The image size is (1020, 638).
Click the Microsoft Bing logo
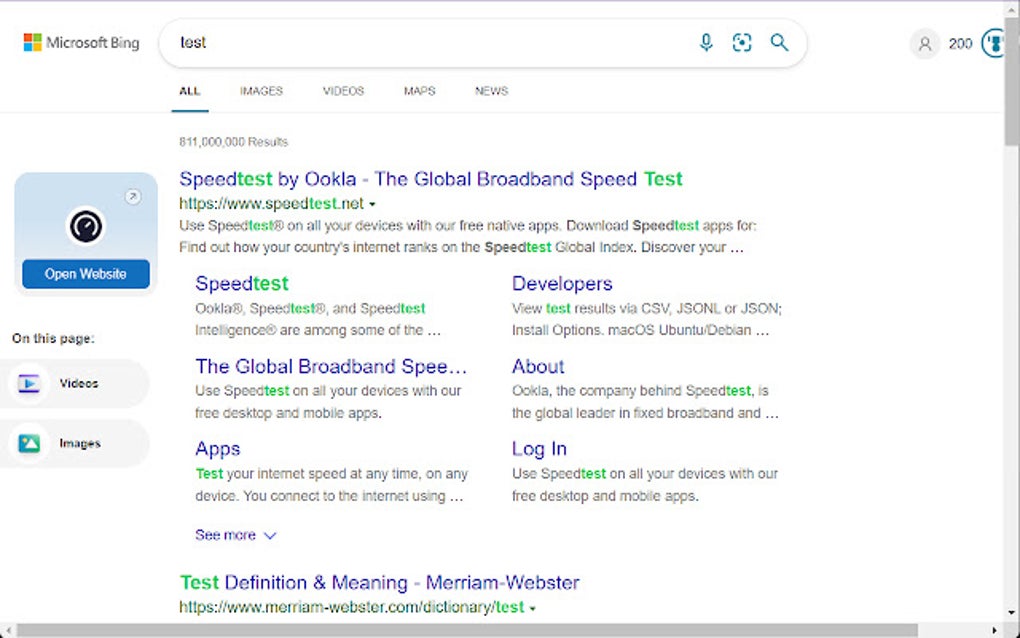(x=80, y=42)
